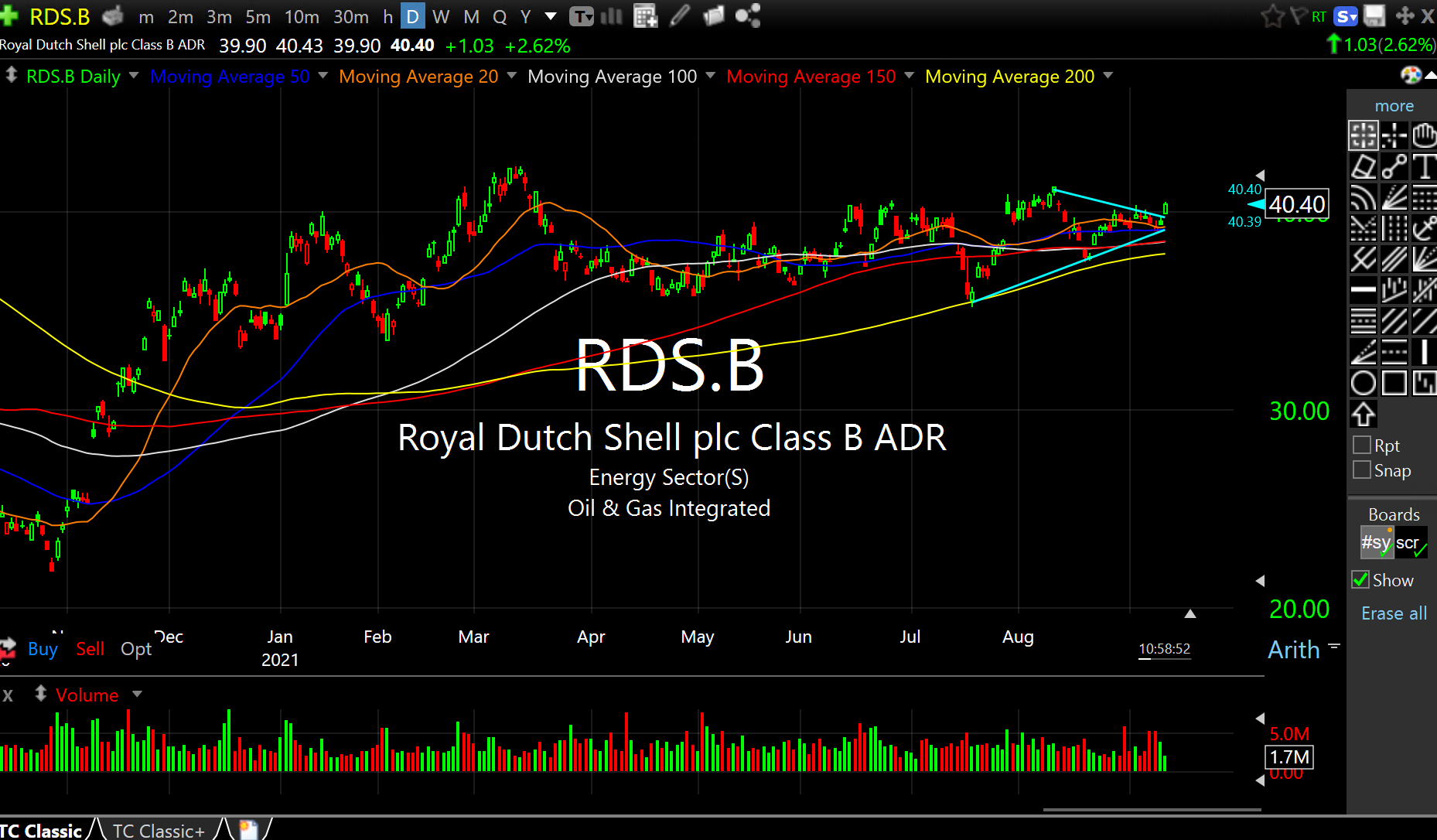Select the W weekly timeframe

441,17
